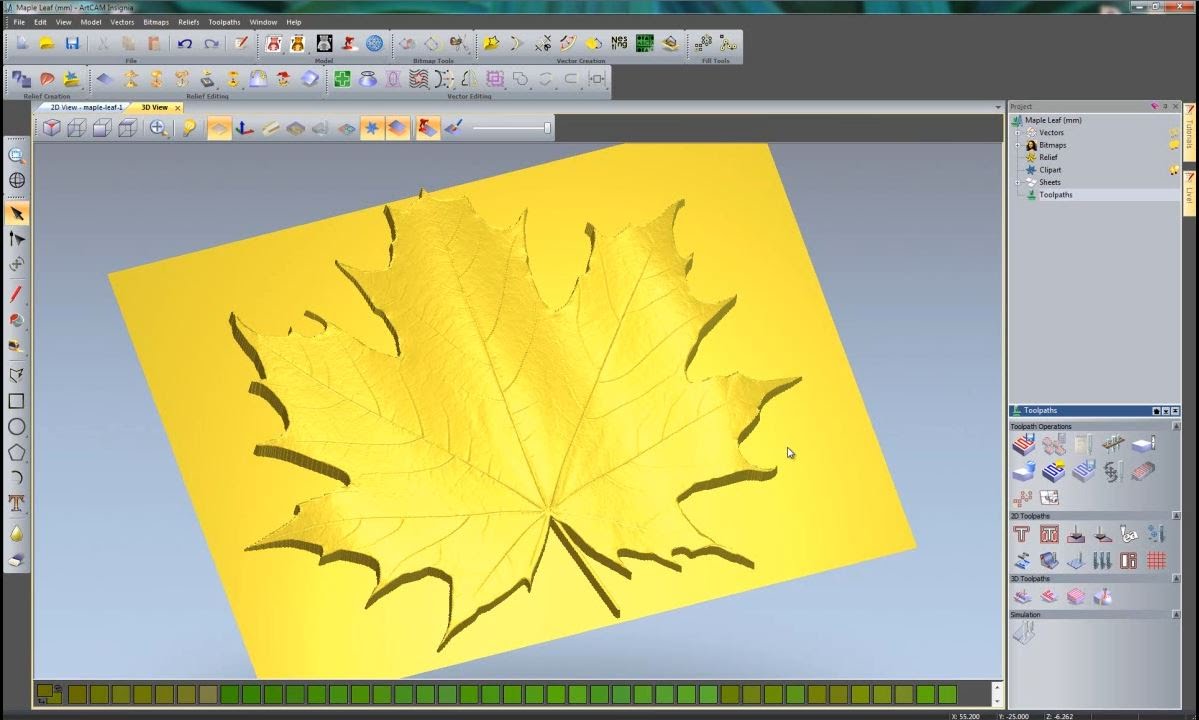Open the Tutorials side tab
The image size is (1199, 720).
coord(1189,131)
